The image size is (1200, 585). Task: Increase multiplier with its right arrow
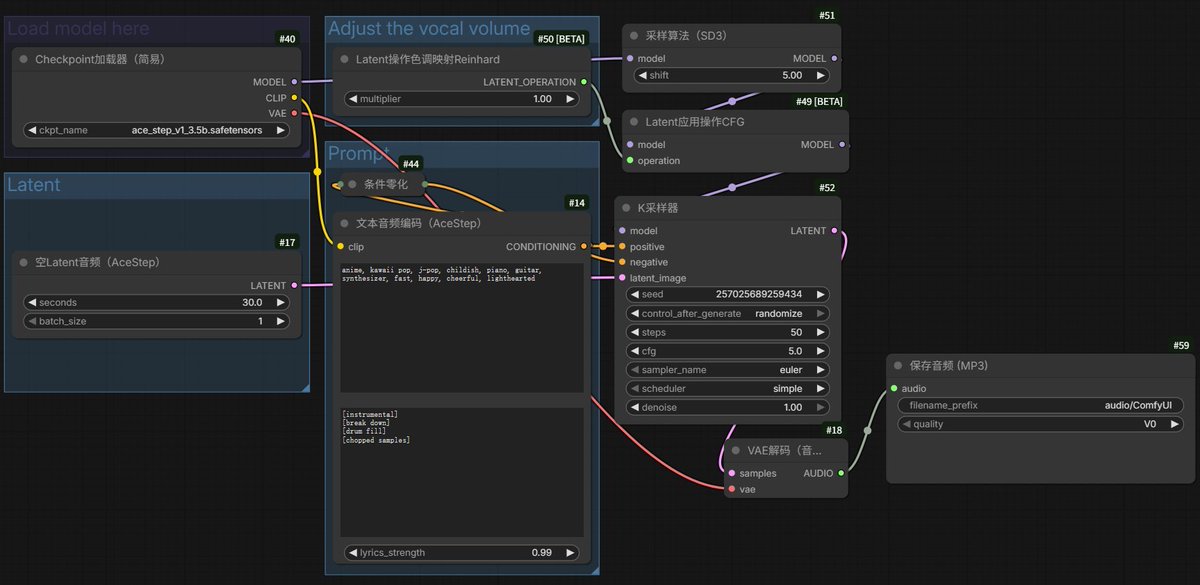[571, 99]
